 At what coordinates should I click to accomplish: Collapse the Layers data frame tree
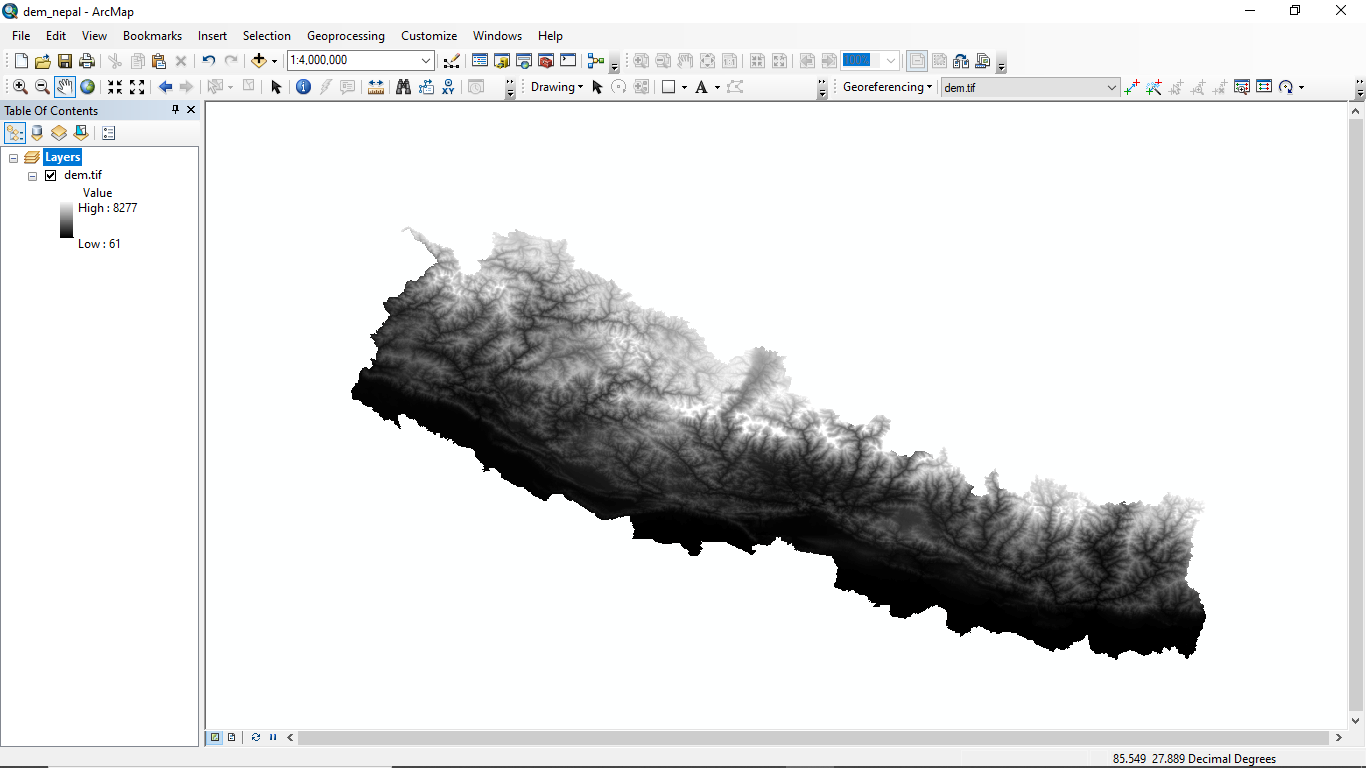click(14, 158)
